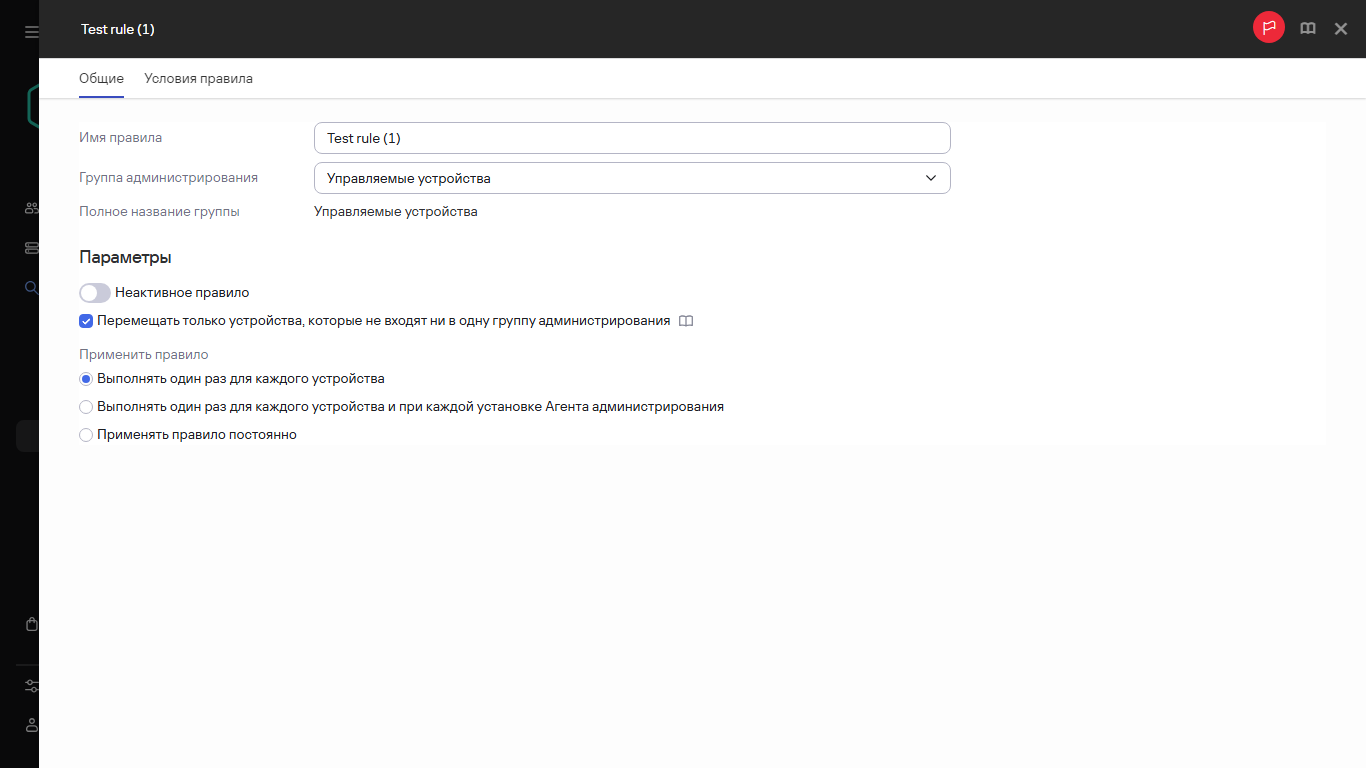Click the users icon in left sidebar
Viewport: 1366px width, 768px height.
coord(31,209)
